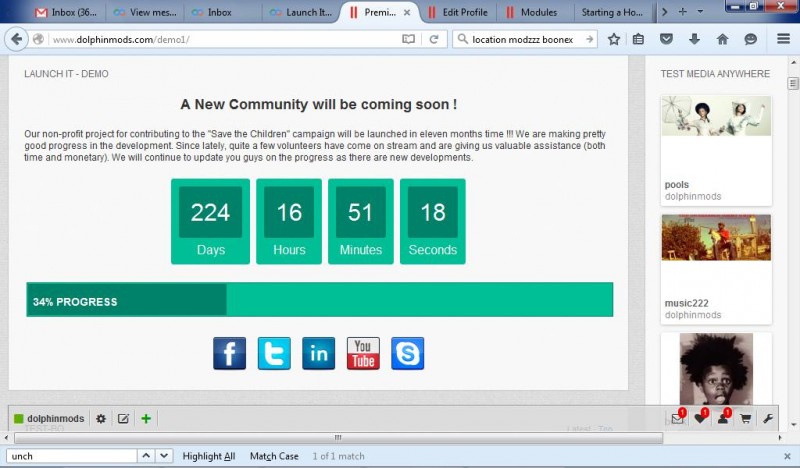Open the Skype social icon
The height and width of the screenshot is (468, 800).
(408, 353)
